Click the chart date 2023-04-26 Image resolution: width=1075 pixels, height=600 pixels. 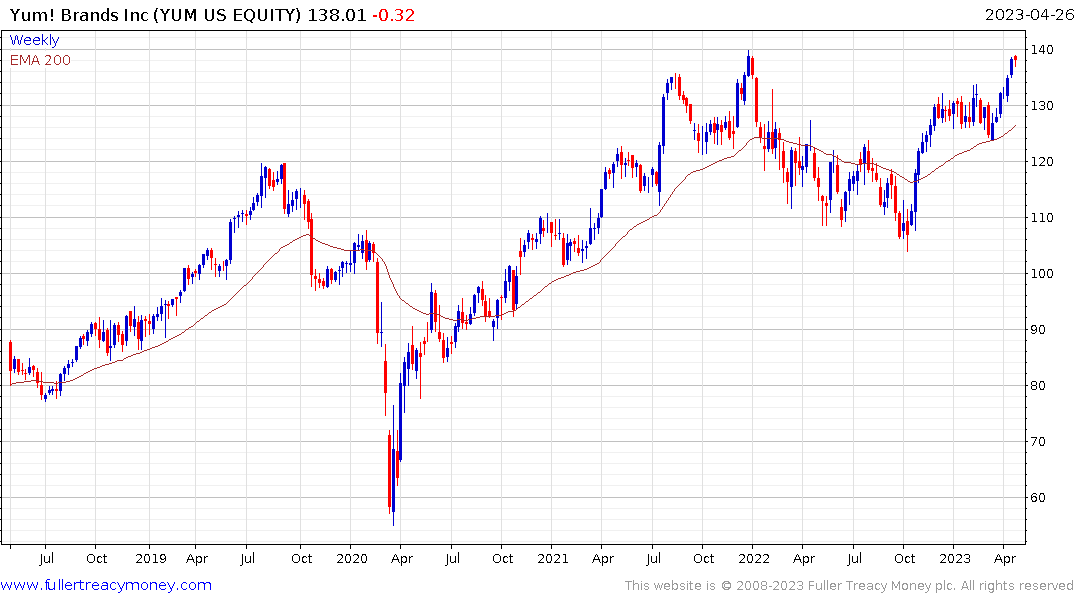point(1029,15)
